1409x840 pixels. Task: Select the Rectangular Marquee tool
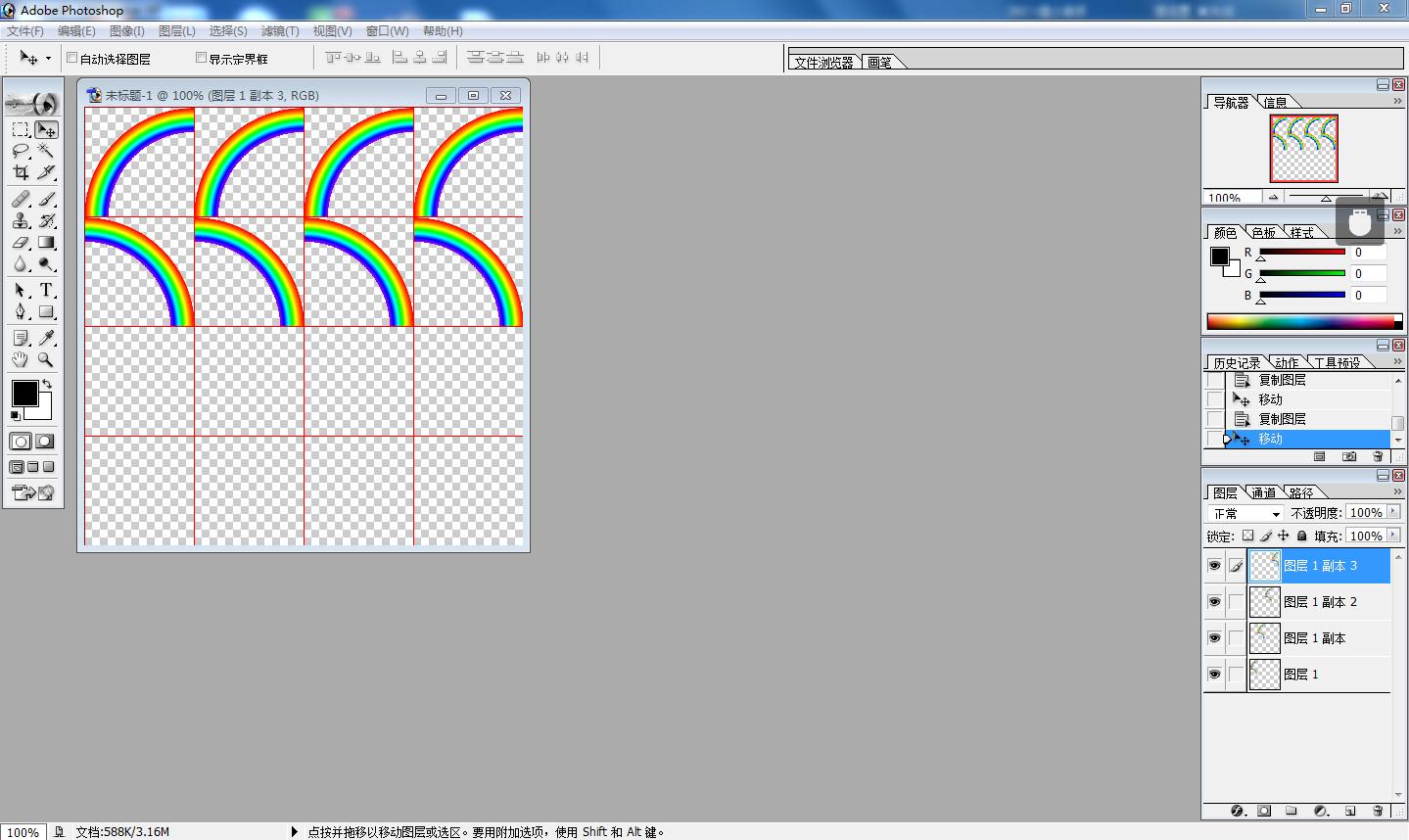[x=21, y=130]
